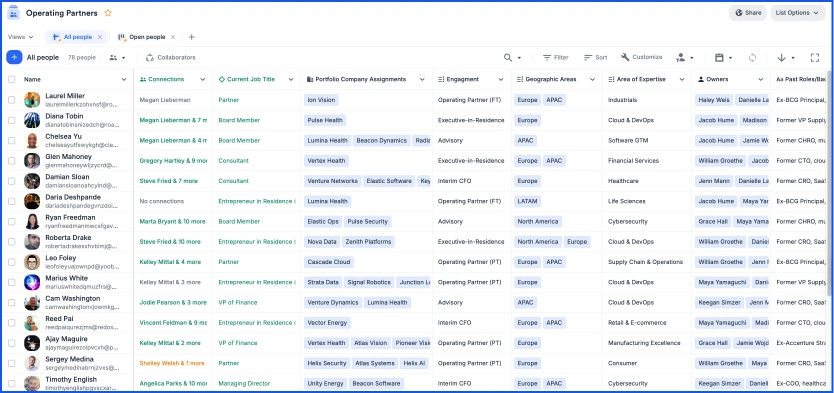Click the Ion Vision company tag
The image size is (834, 393).
pyautogui.click(x=321, y=100)
